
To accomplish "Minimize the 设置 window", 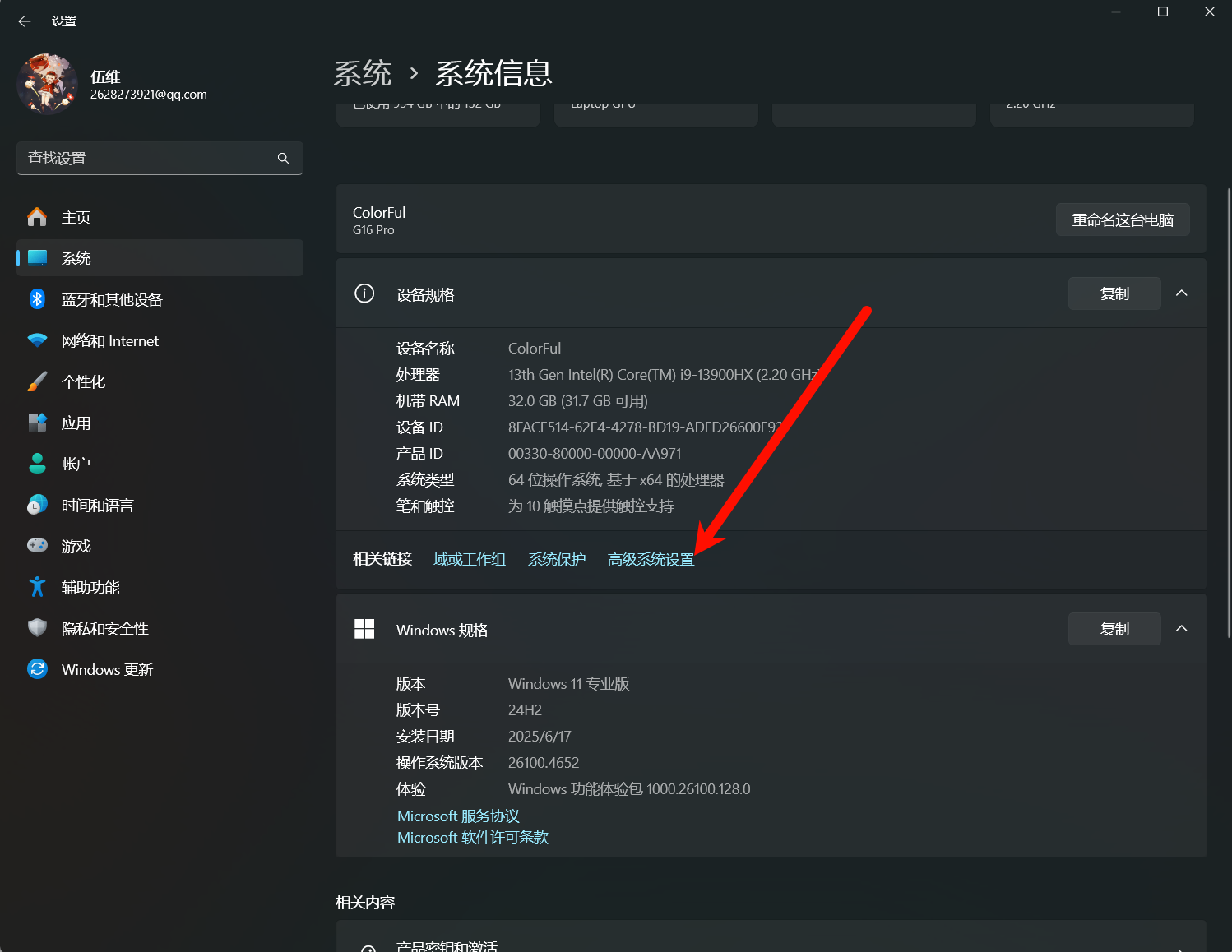I will coord(1116,12).
